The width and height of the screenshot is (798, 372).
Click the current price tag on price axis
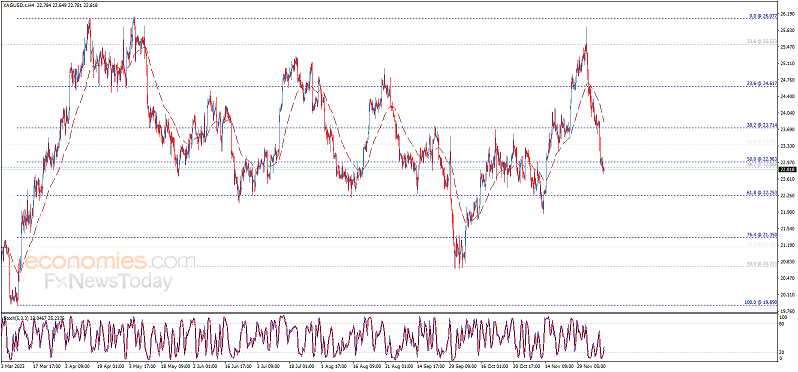(788, 169)
